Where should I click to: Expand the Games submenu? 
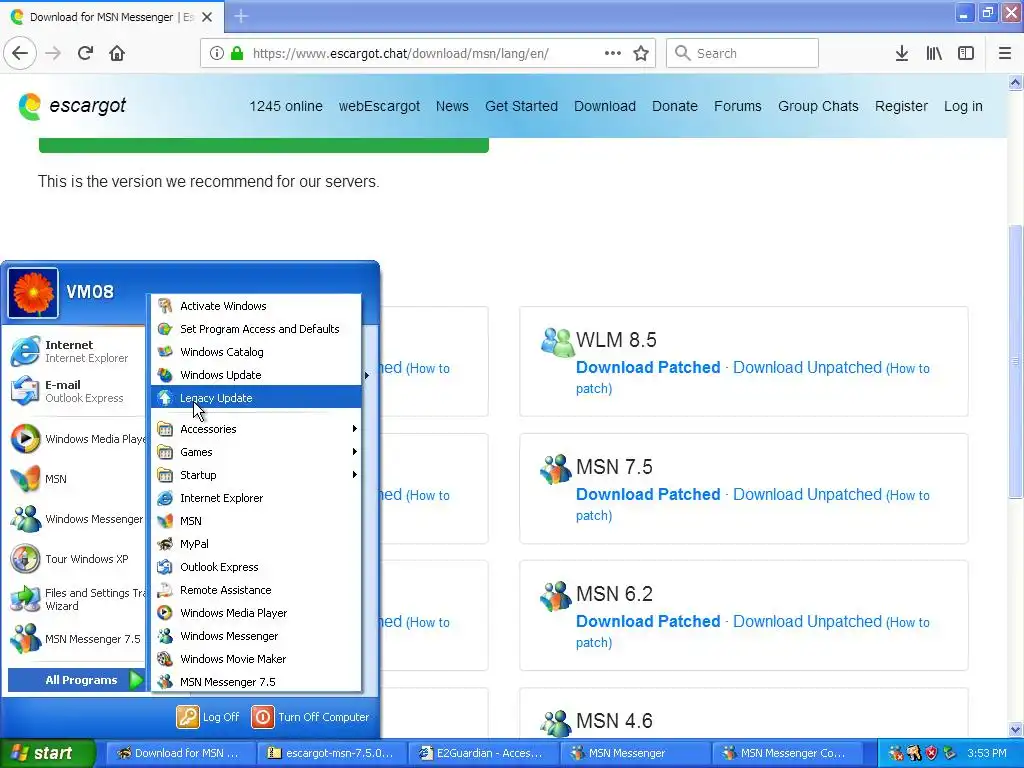pos(256,452)
